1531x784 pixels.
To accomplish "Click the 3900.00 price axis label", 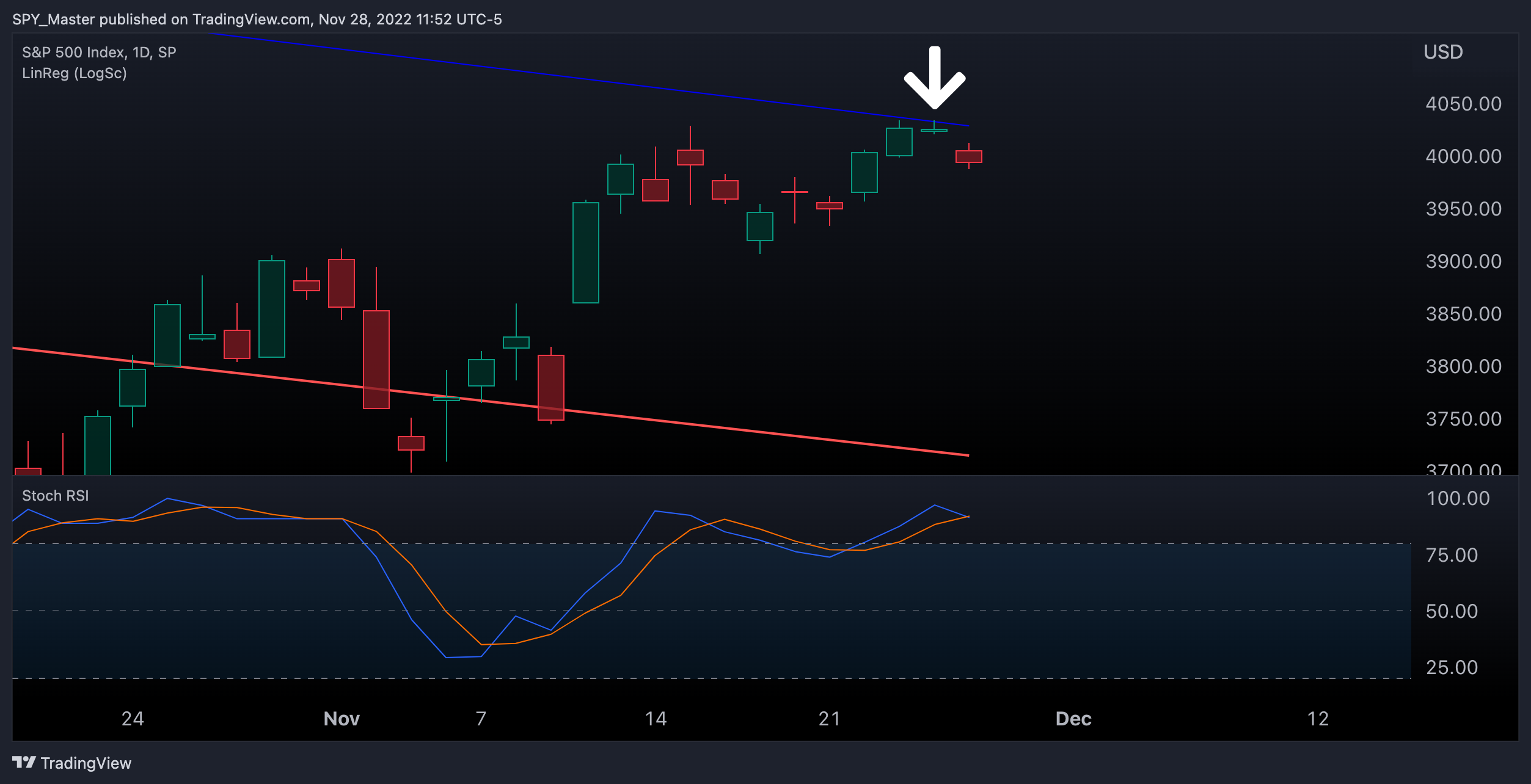I will point(1463,261).
